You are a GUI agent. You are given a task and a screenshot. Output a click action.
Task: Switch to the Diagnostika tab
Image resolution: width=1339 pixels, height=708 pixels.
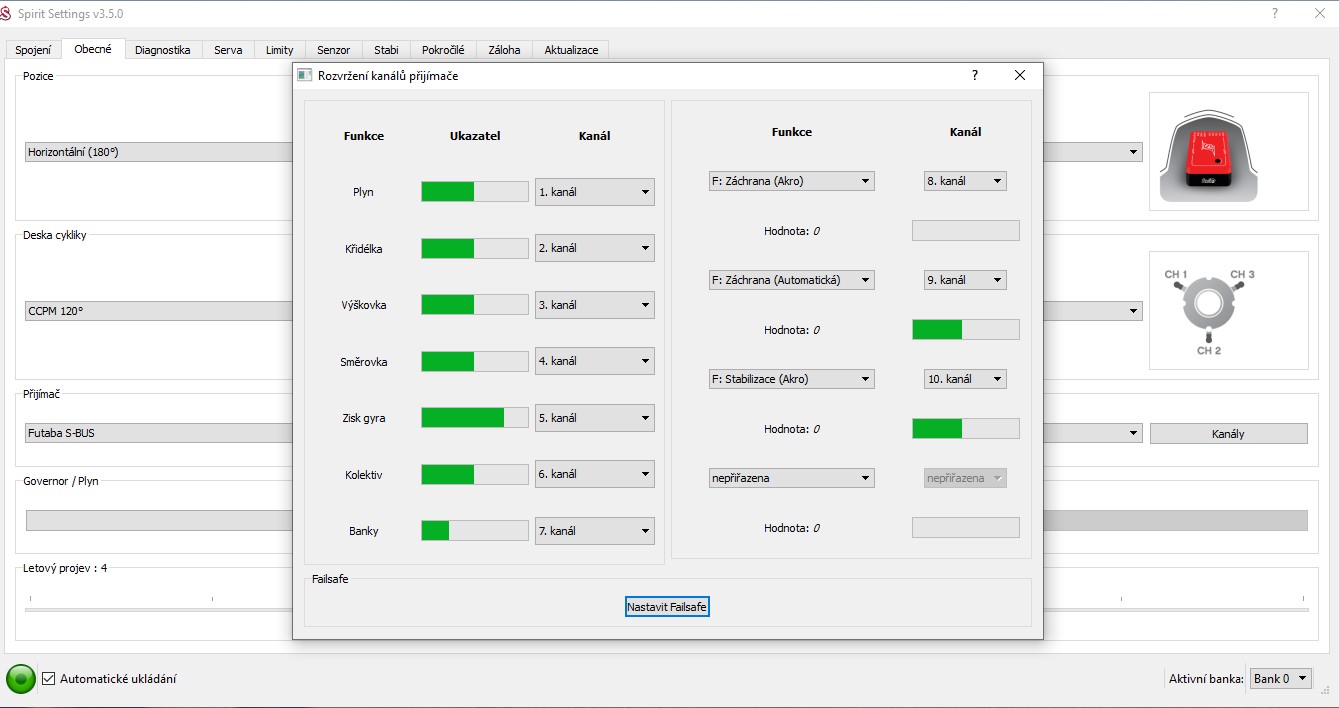(x=162, y=50)
